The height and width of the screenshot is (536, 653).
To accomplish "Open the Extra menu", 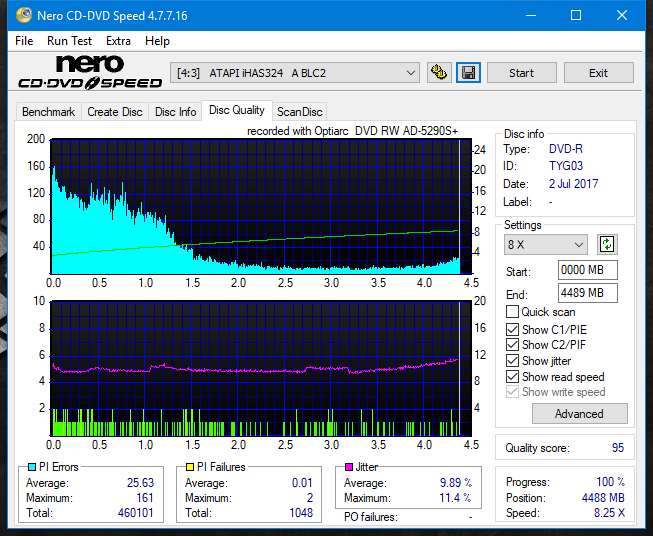I will 118,41.
